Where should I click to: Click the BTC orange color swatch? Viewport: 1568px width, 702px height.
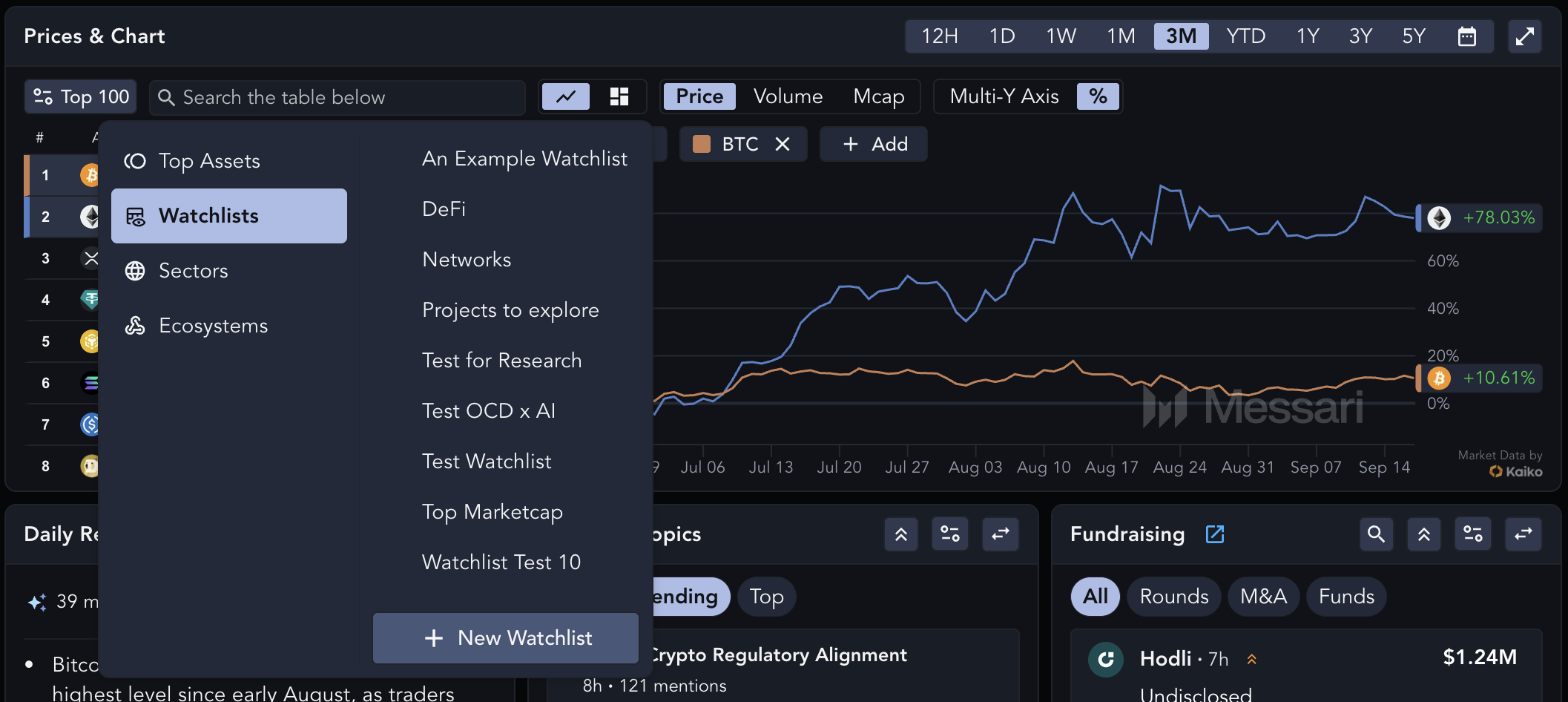tap(701, 144)
